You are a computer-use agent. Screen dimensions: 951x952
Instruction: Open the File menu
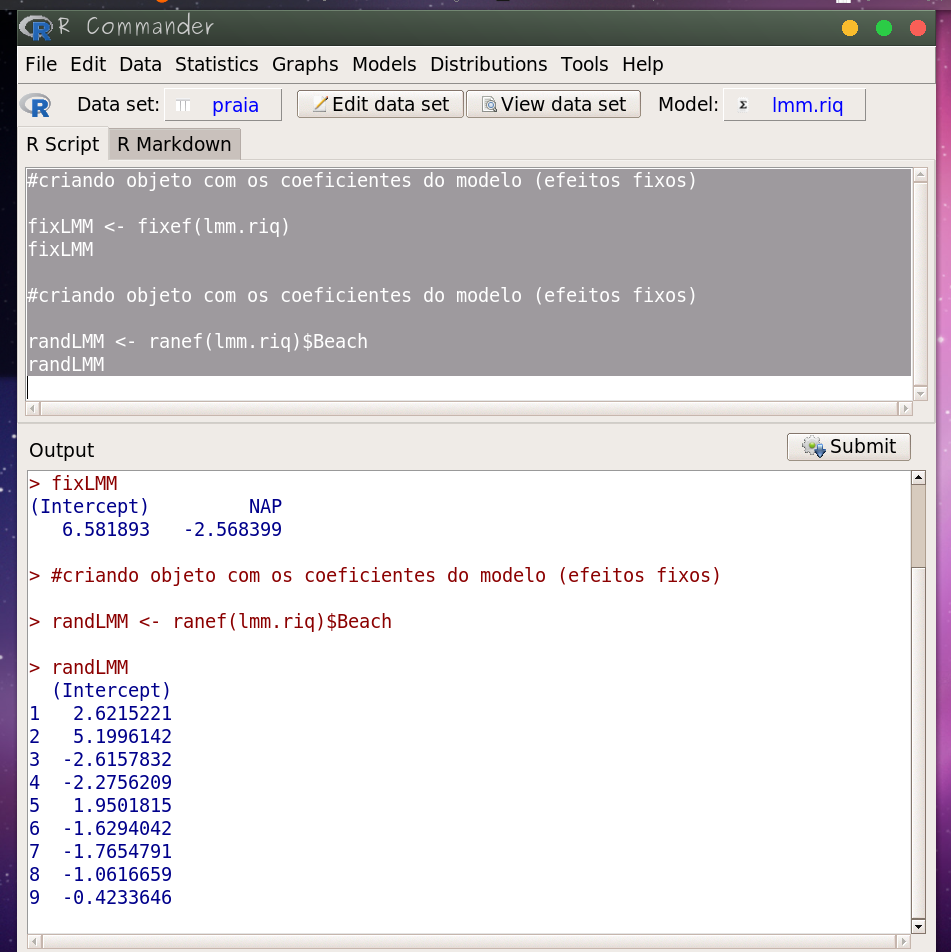(41, 64)
